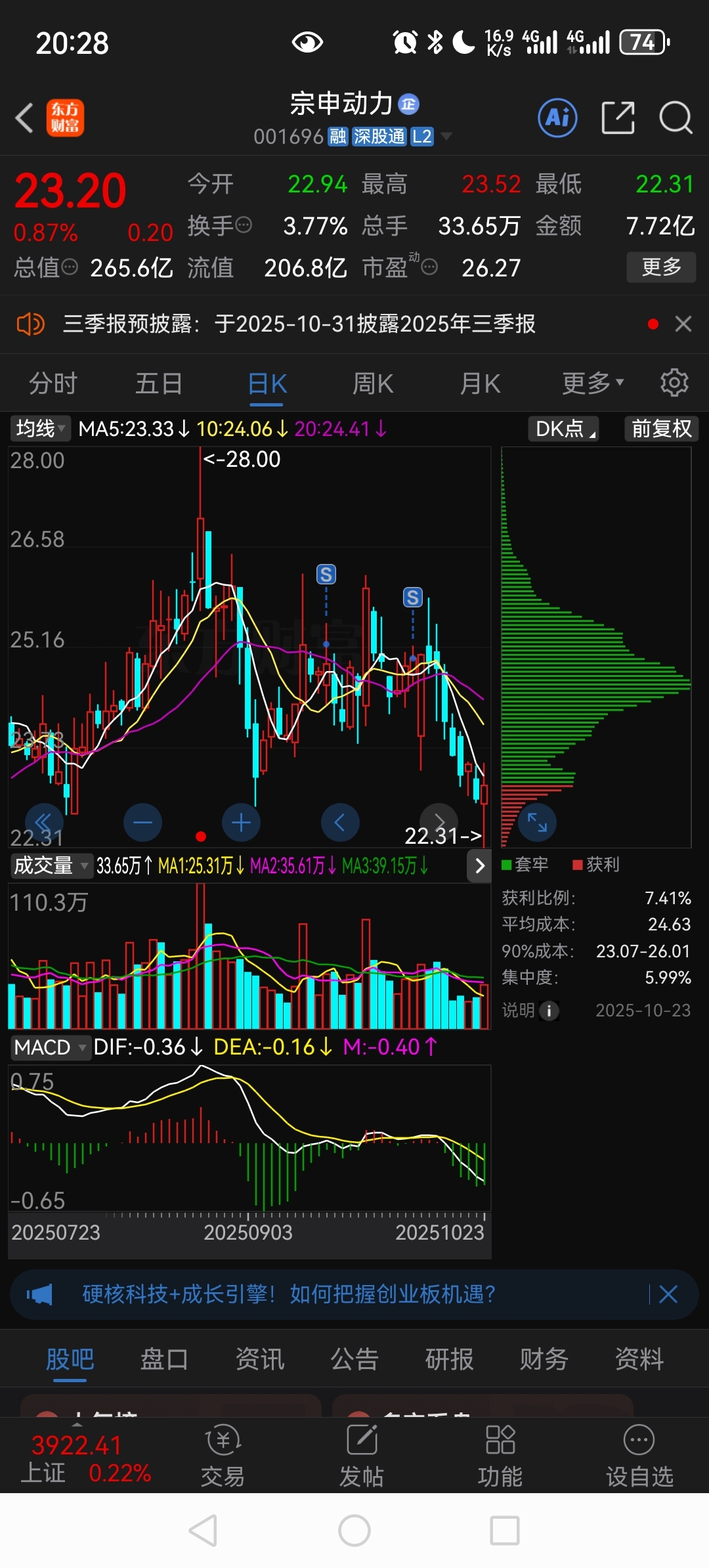Tap the 深股通 badge
Image resolution: width=709 pixels, height=1568 pixels.
coord(379,137)
